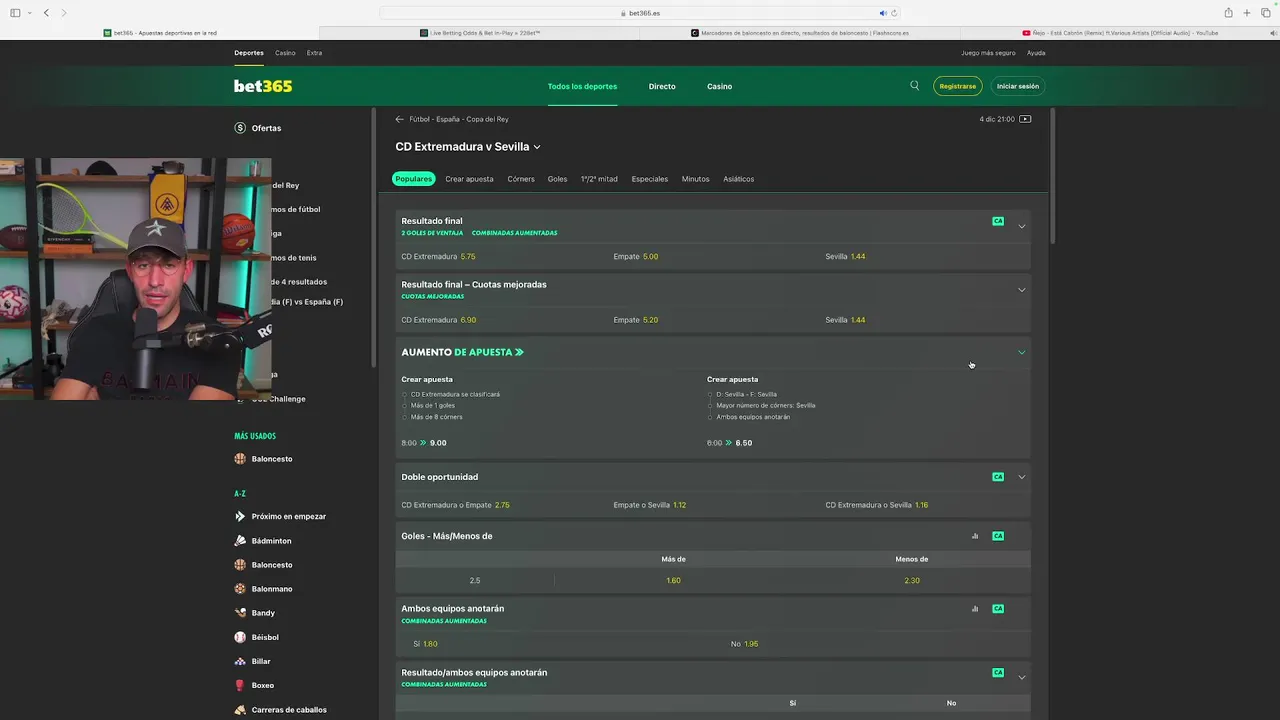Click the Safari address bar
Viewport: 1280px width, 720px height.
640,13
